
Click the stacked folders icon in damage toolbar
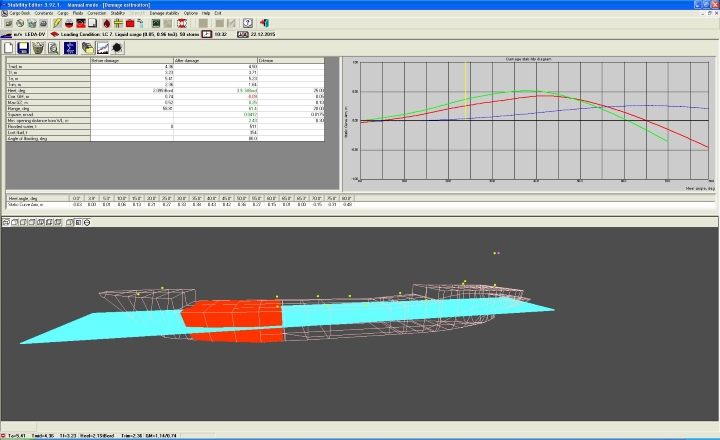coord(88,48)
